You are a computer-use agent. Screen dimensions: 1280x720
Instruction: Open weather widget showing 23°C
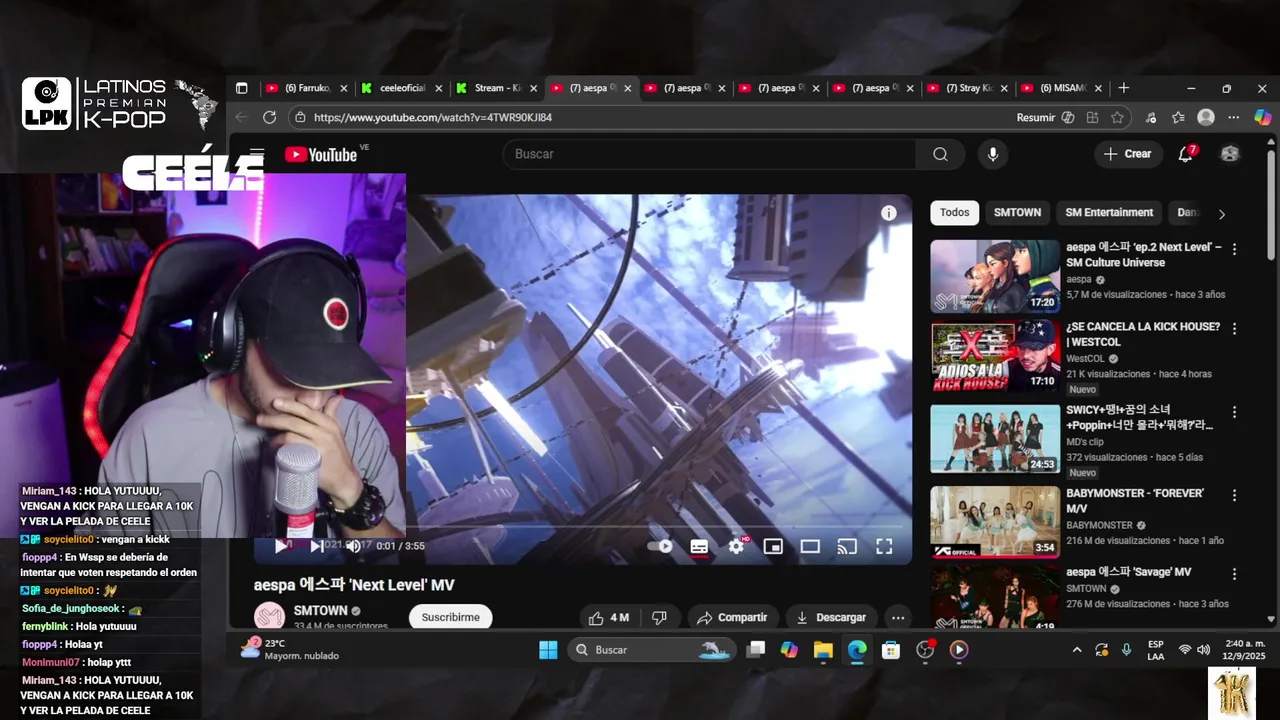coord(290,649)
